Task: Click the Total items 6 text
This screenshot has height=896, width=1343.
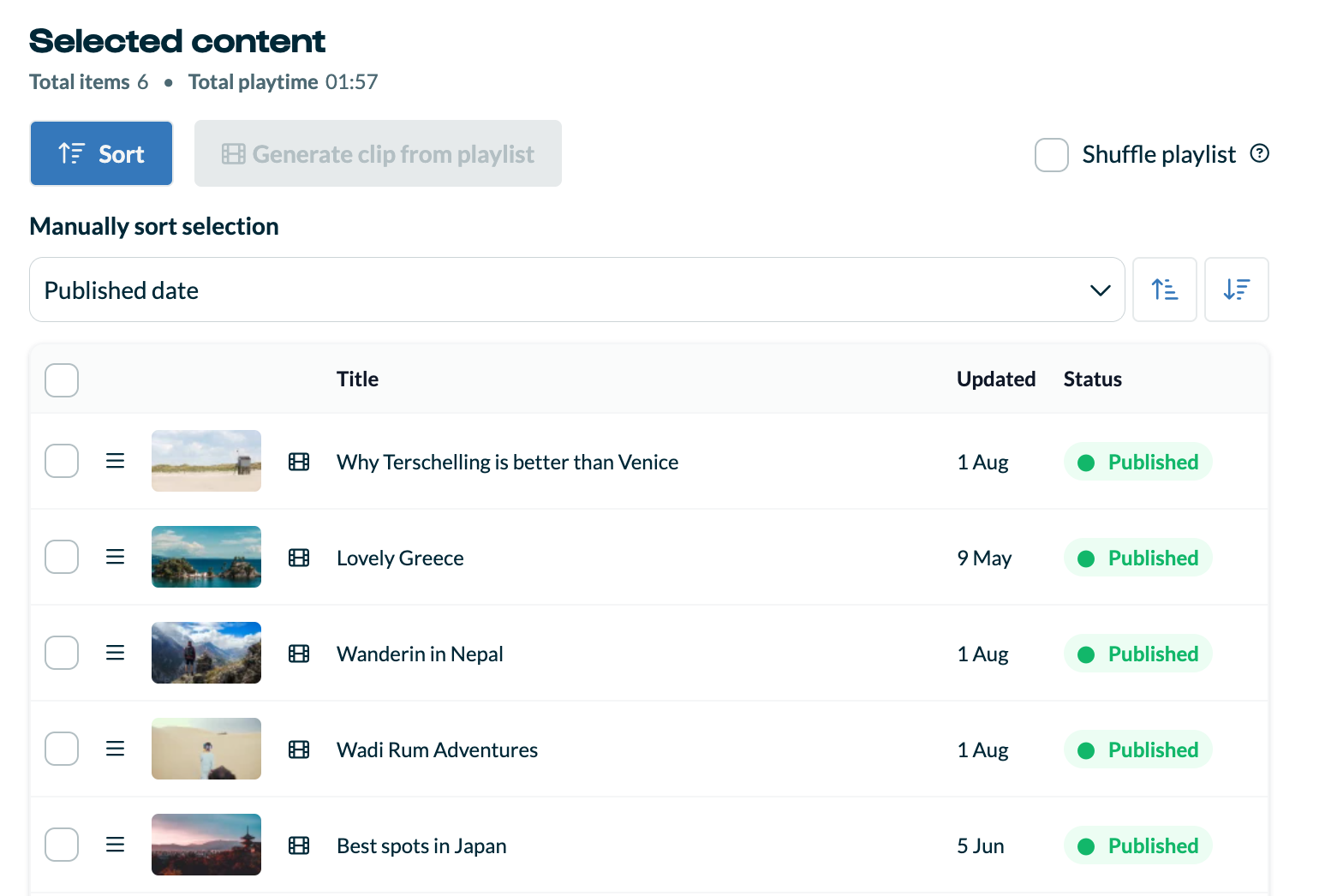Action: tap(89, 82)
